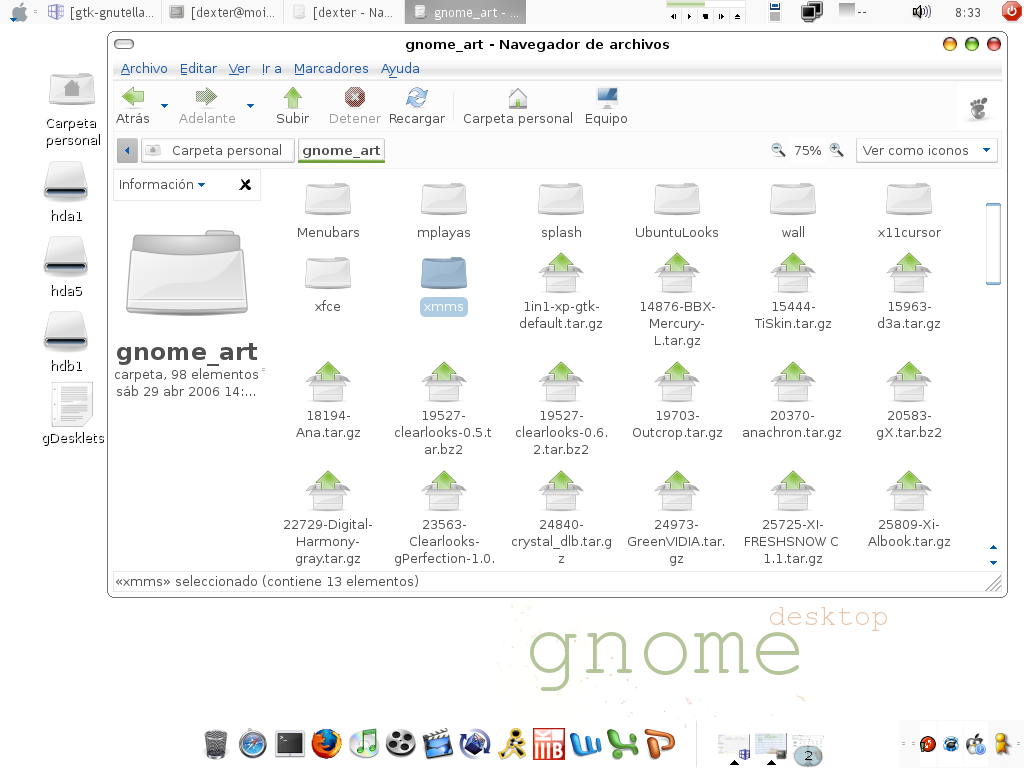This screenshot has height=768, width=1024.
Task: Click the file view vertical scrollbar handle
Action: [993, 244]
